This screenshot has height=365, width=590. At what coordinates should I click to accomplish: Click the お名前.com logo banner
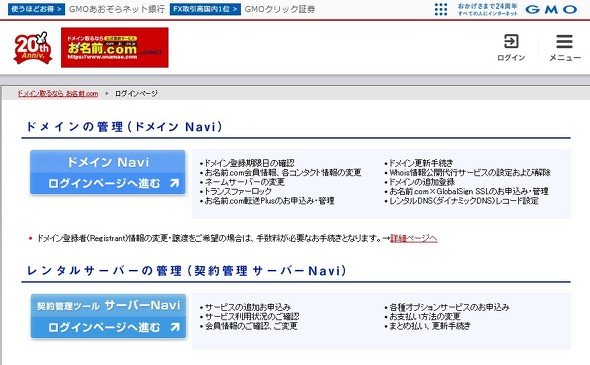pyautogui.click(x=115, y=47)
